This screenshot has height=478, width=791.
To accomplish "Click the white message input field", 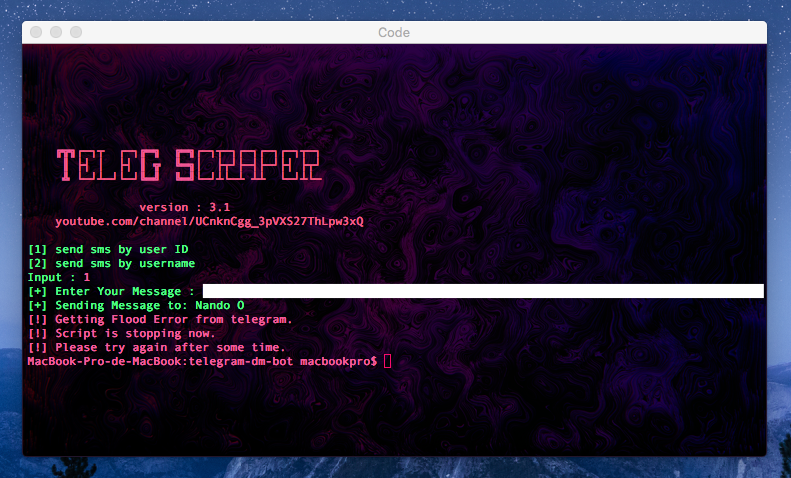I will pos(483,291).
